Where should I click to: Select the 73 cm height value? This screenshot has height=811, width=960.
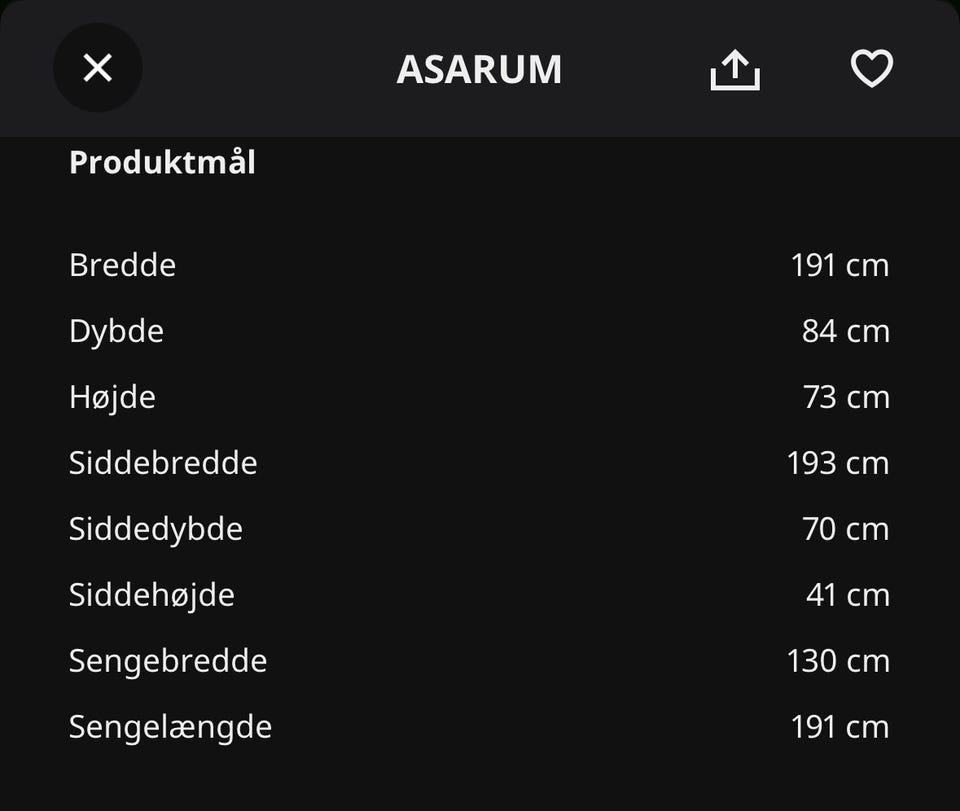tap(846, 397)
